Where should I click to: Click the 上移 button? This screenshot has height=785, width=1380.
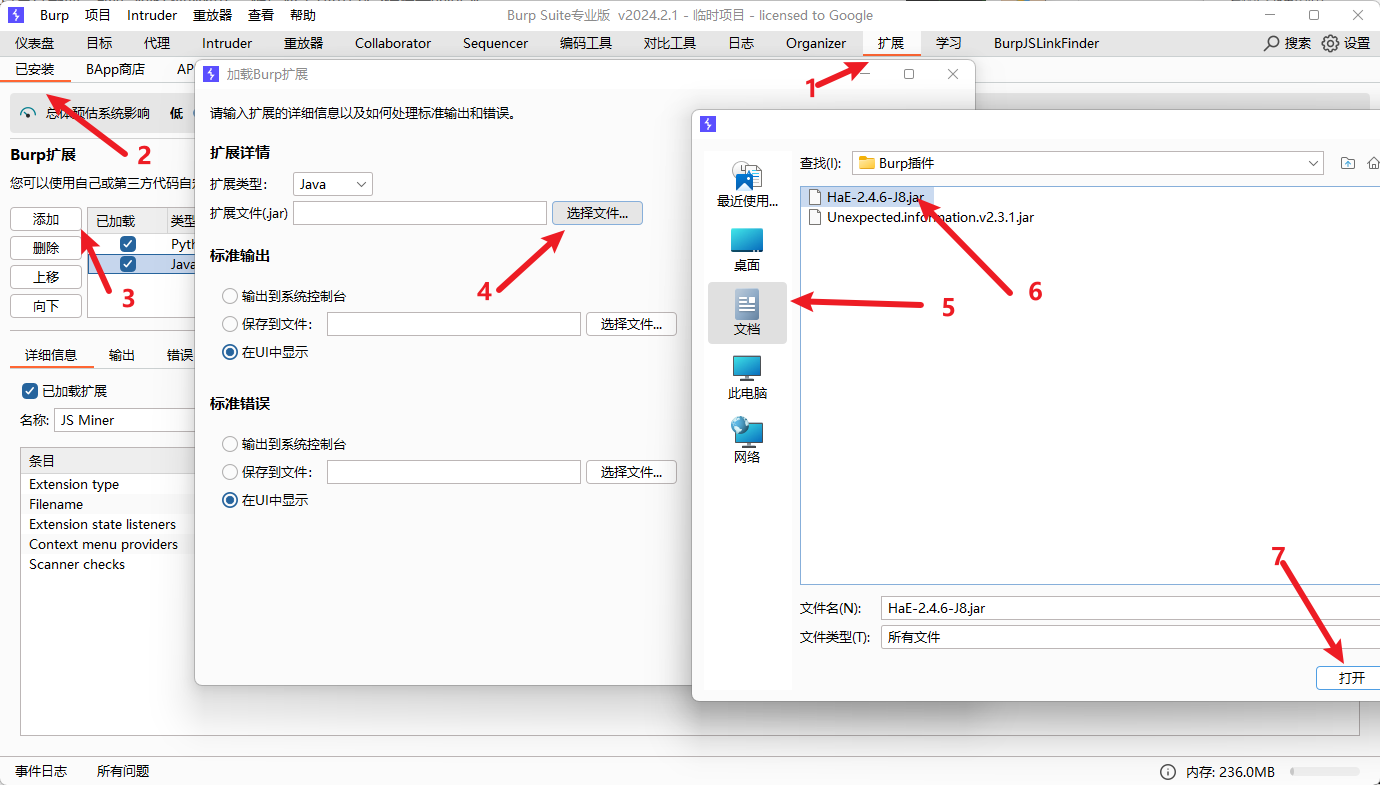click(x=46, y=277)
